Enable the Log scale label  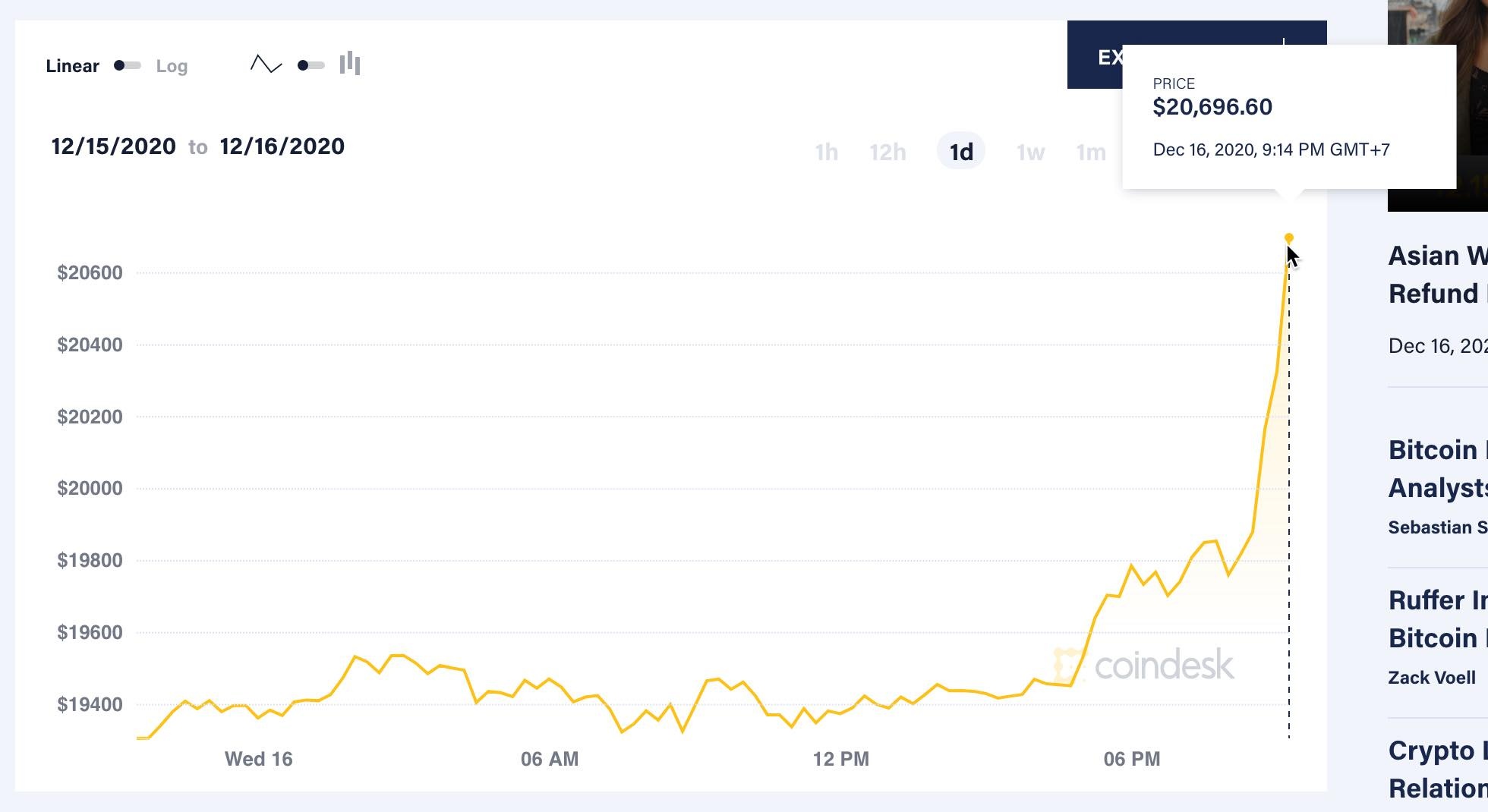coord(172,66)
